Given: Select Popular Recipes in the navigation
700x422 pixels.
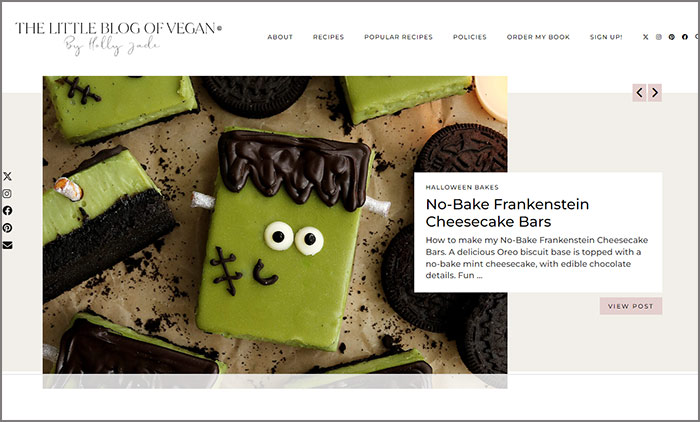Looking at the screenshot, I should click(398, 37).
